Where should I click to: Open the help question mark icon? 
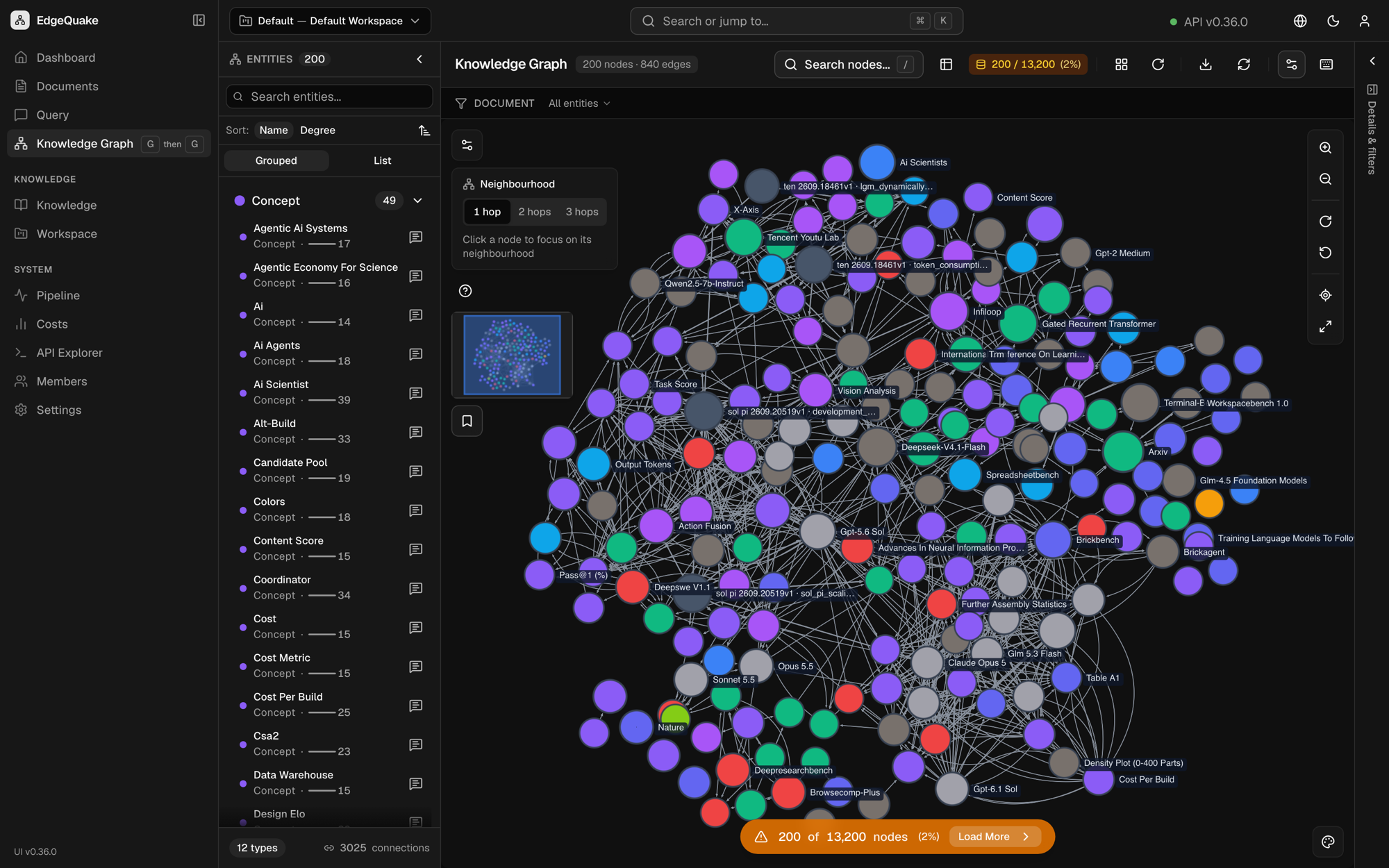465,291
